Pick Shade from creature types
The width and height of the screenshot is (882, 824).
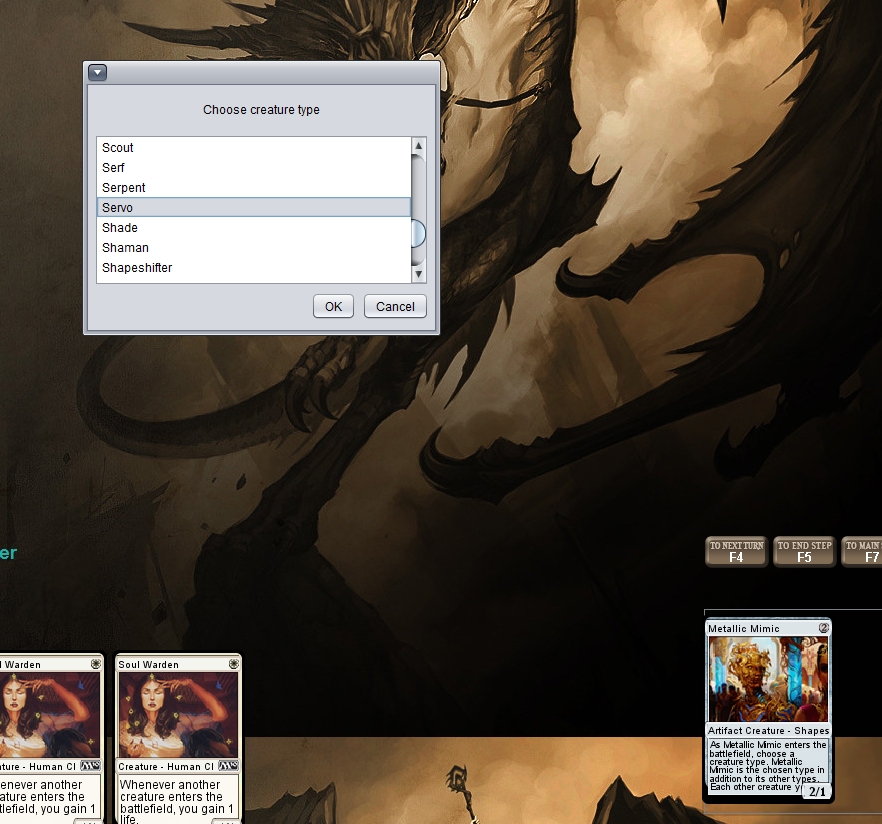pyautogui.click(x=254, y=228)
